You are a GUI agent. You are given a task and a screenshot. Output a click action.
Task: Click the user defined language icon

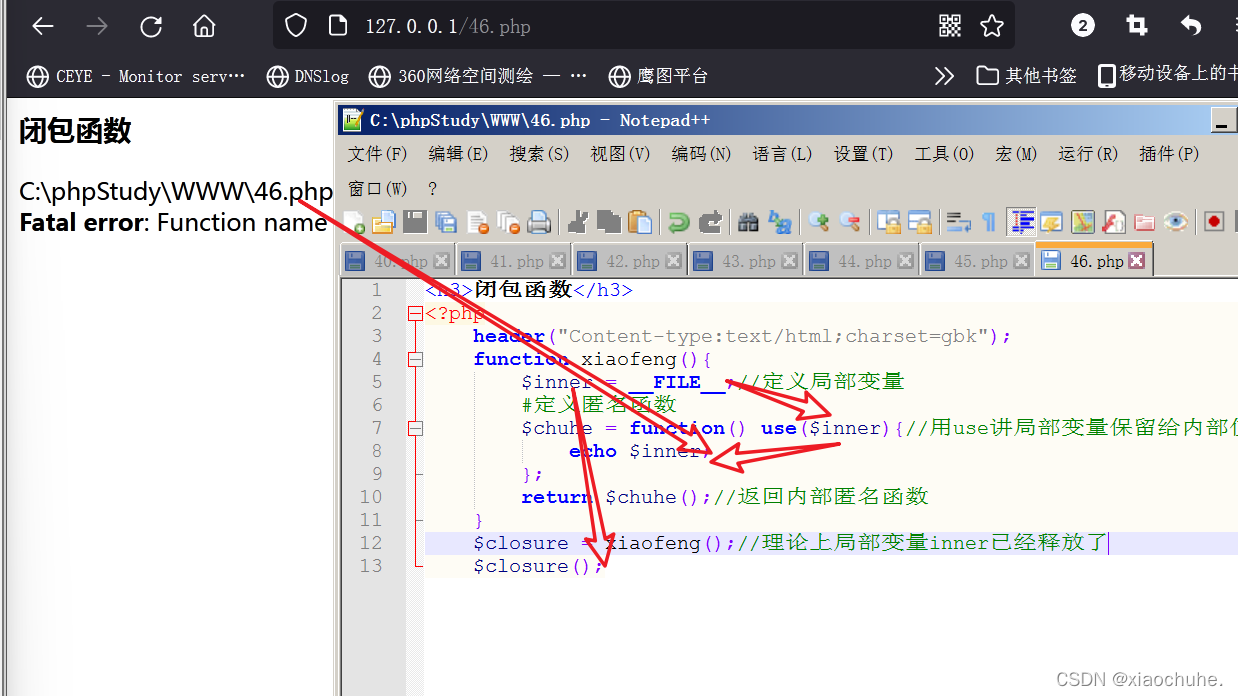1051,222
